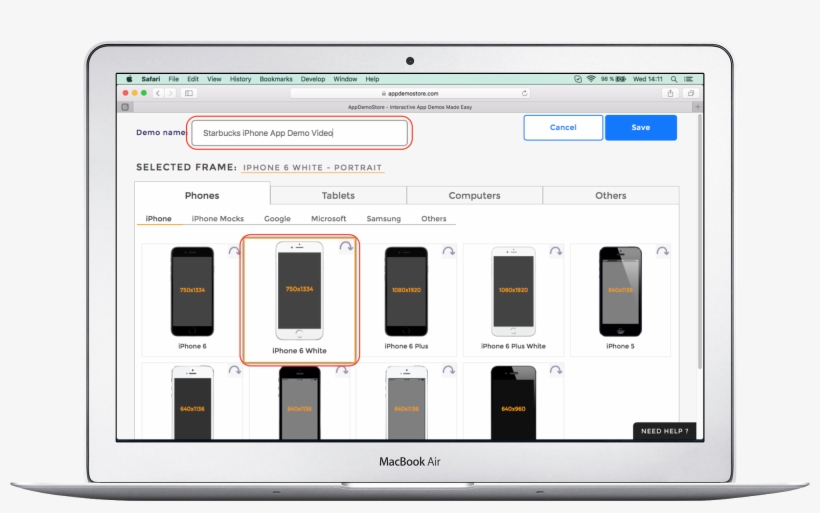Select the iPhone Mocks sub-tab

click(218, 219)
